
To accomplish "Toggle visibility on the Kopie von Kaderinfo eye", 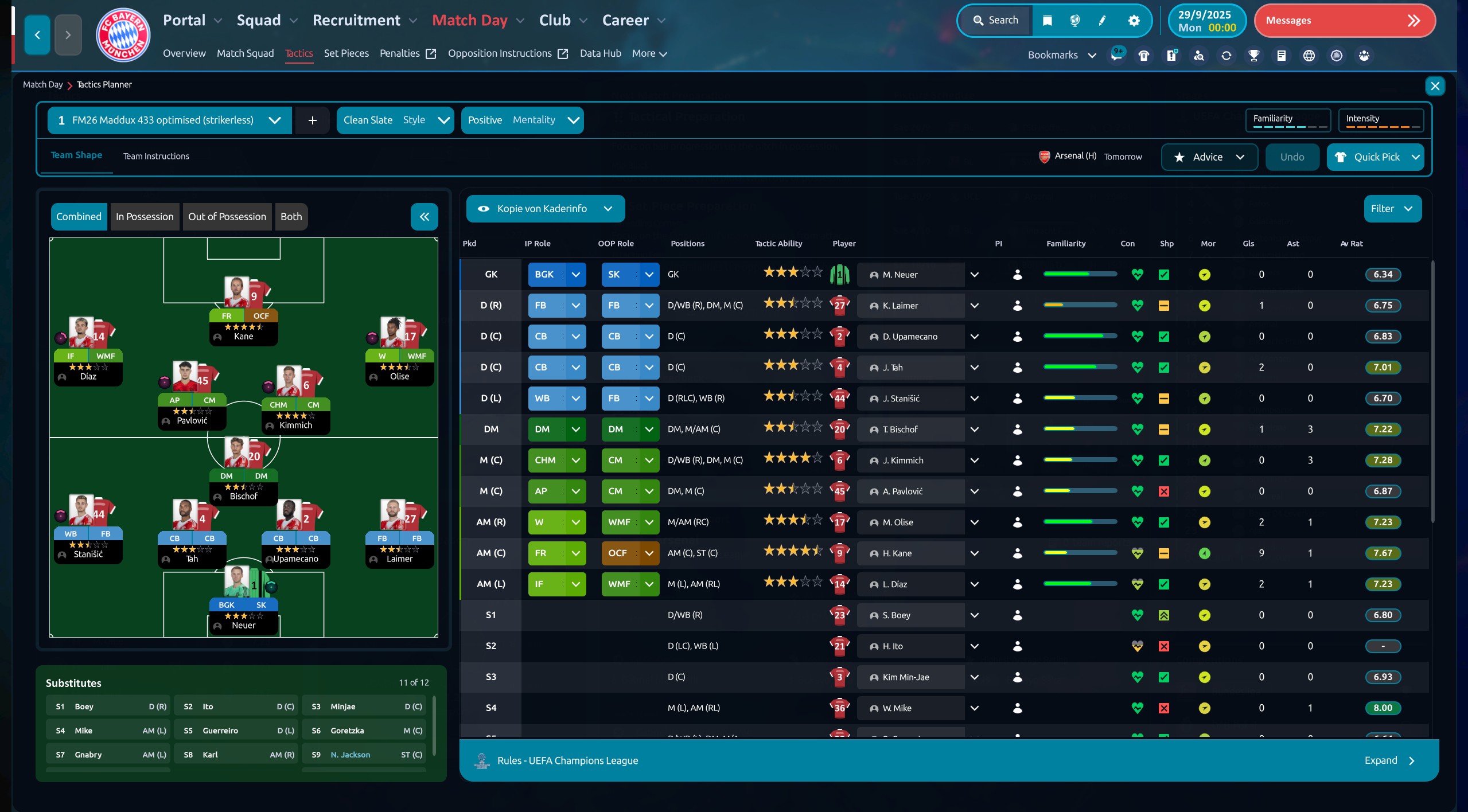I will tap(482, 209).
